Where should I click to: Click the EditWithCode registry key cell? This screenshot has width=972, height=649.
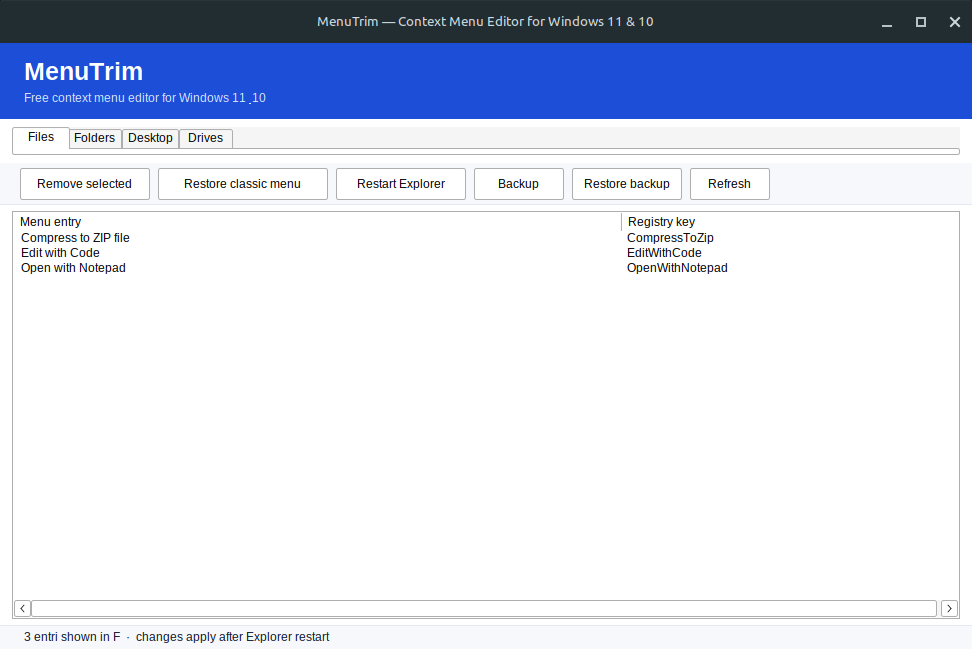[x=664, y=253]
